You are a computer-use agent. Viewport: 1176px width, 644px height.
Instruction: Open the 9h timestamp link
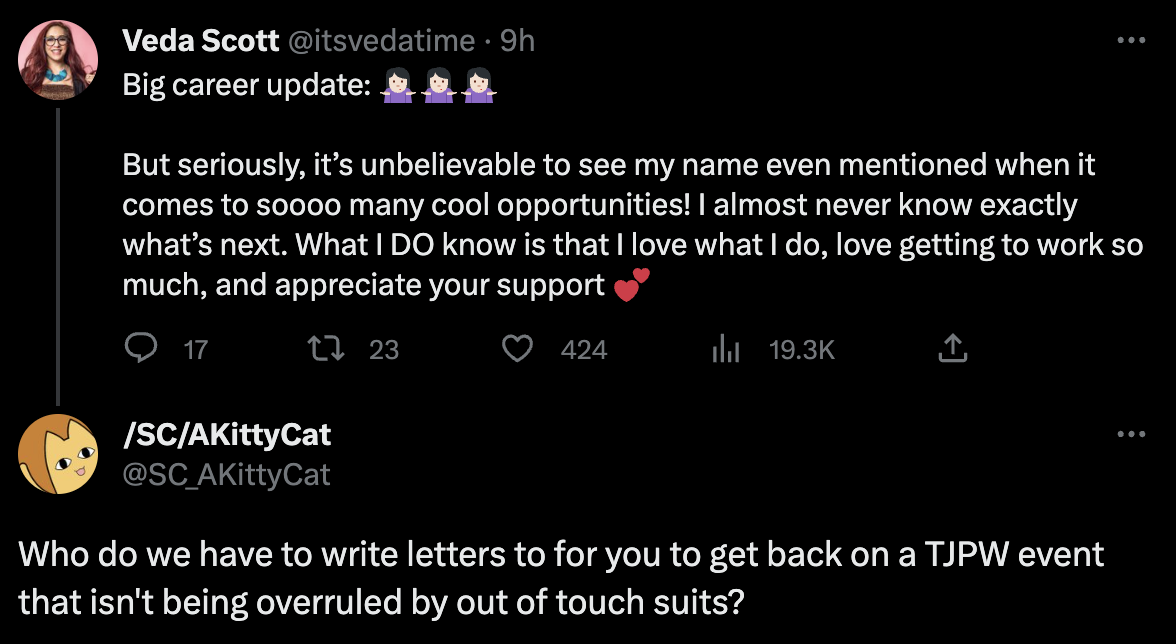click(x=518, y=41)
